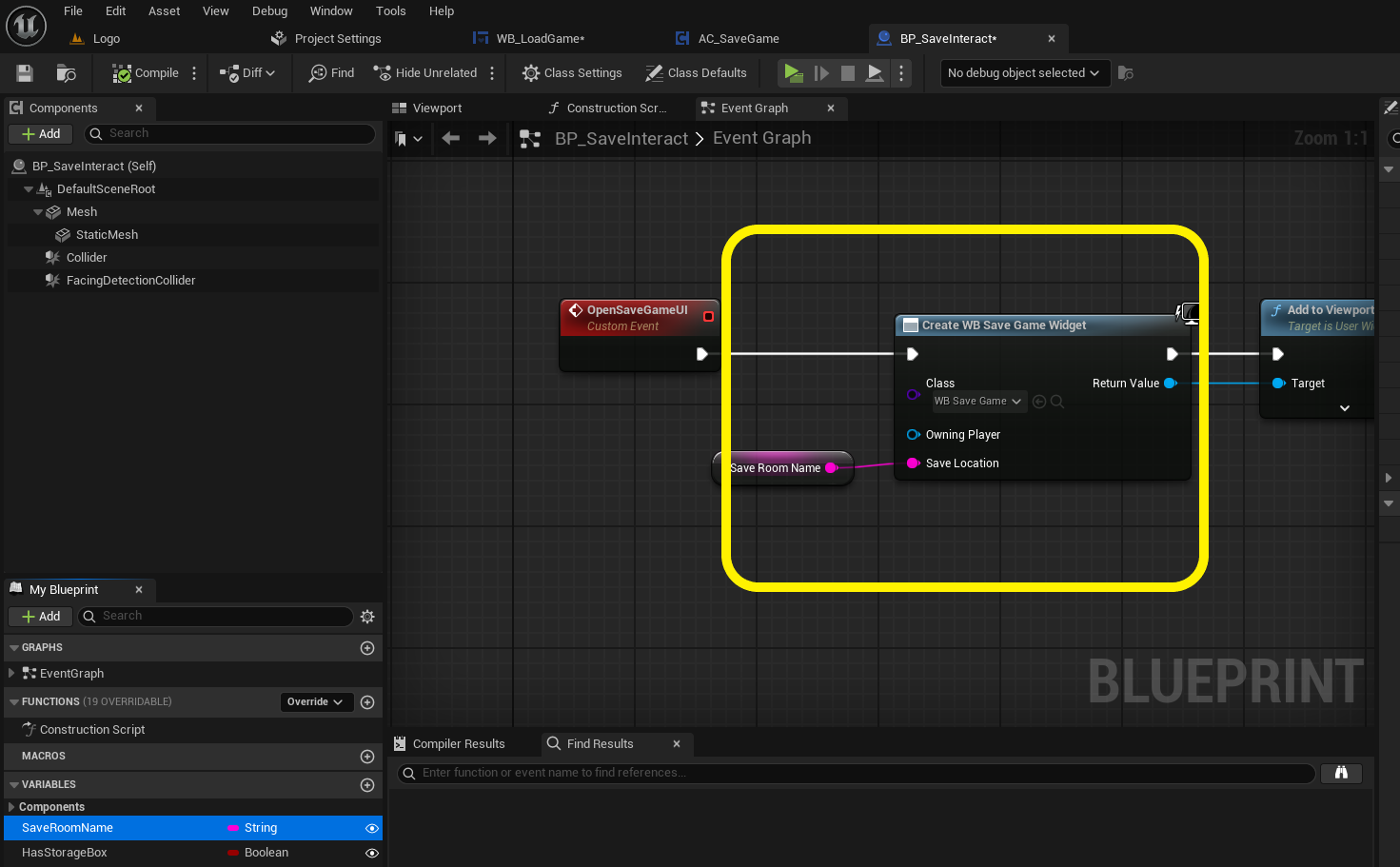Open My Blueprint settings gear
Viewport: 1400px width, 867px height.
(367, 617)
